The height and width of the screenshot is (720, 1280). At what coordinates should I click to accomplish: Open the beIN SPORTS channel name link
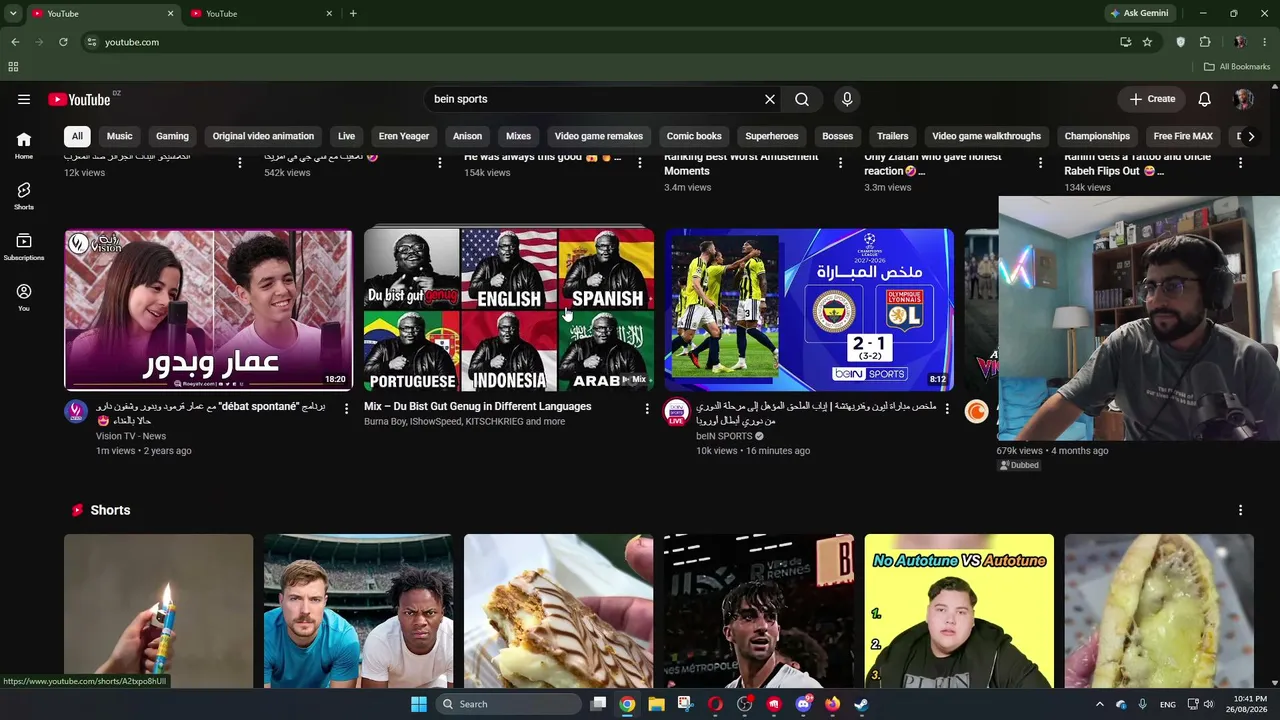(x=724, y=436)
